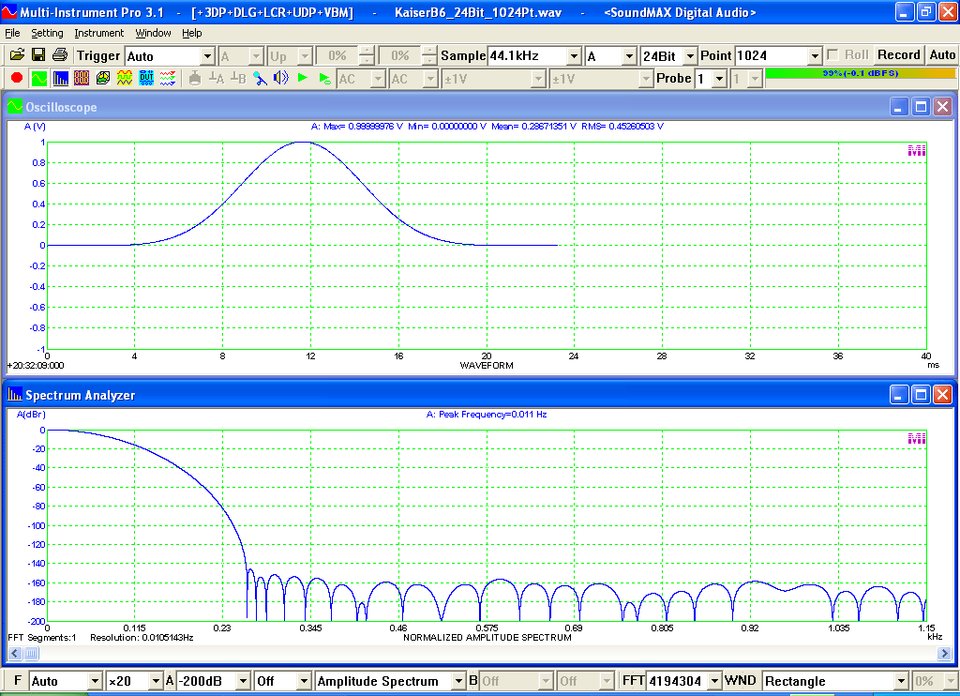Image resolution: width=960 pixels, height=696 pixels.
Task: Click the Record button at top right
Action: 898,55
